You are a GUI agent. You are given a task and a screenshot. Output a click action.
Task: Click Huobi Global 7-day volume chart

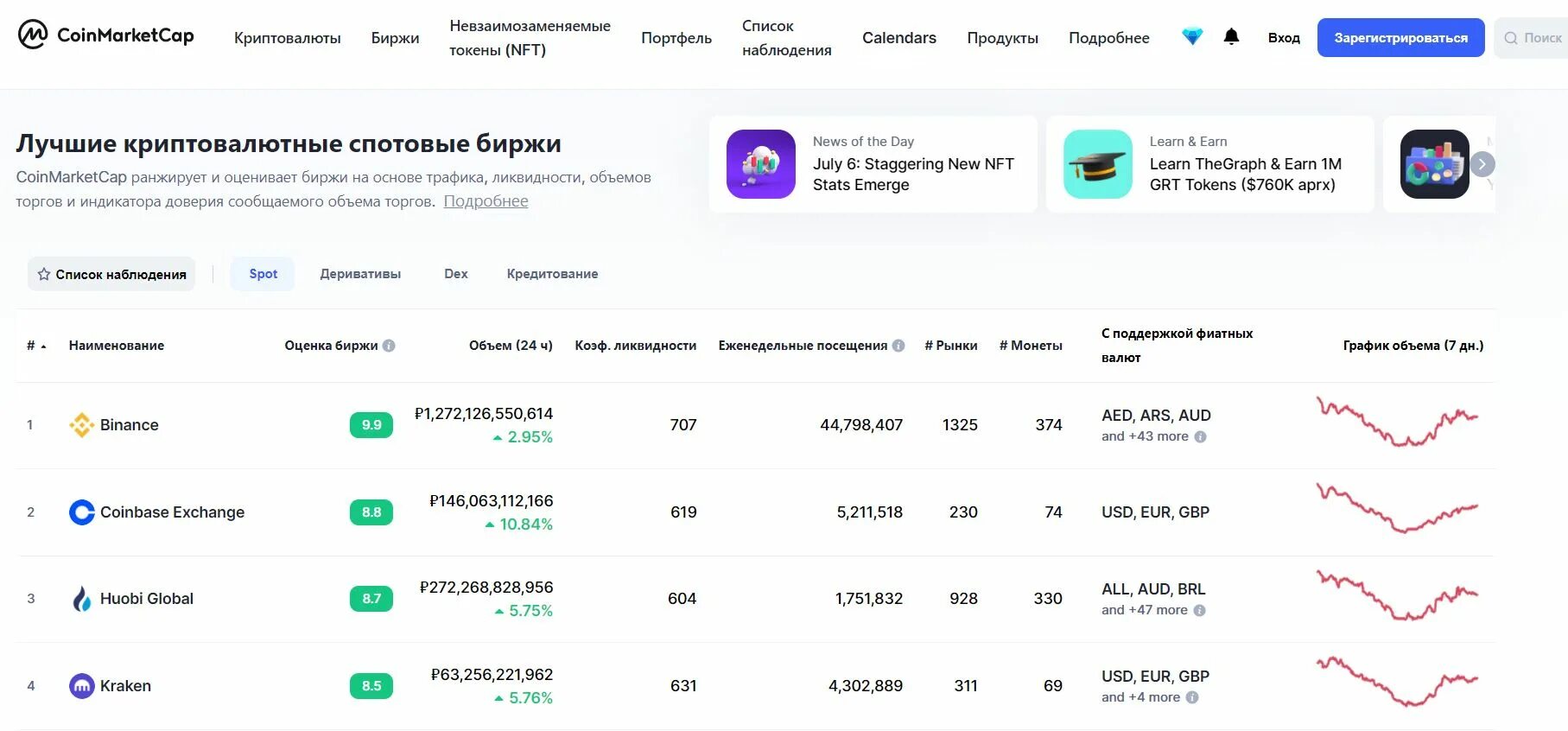(x=1397, y=594)
